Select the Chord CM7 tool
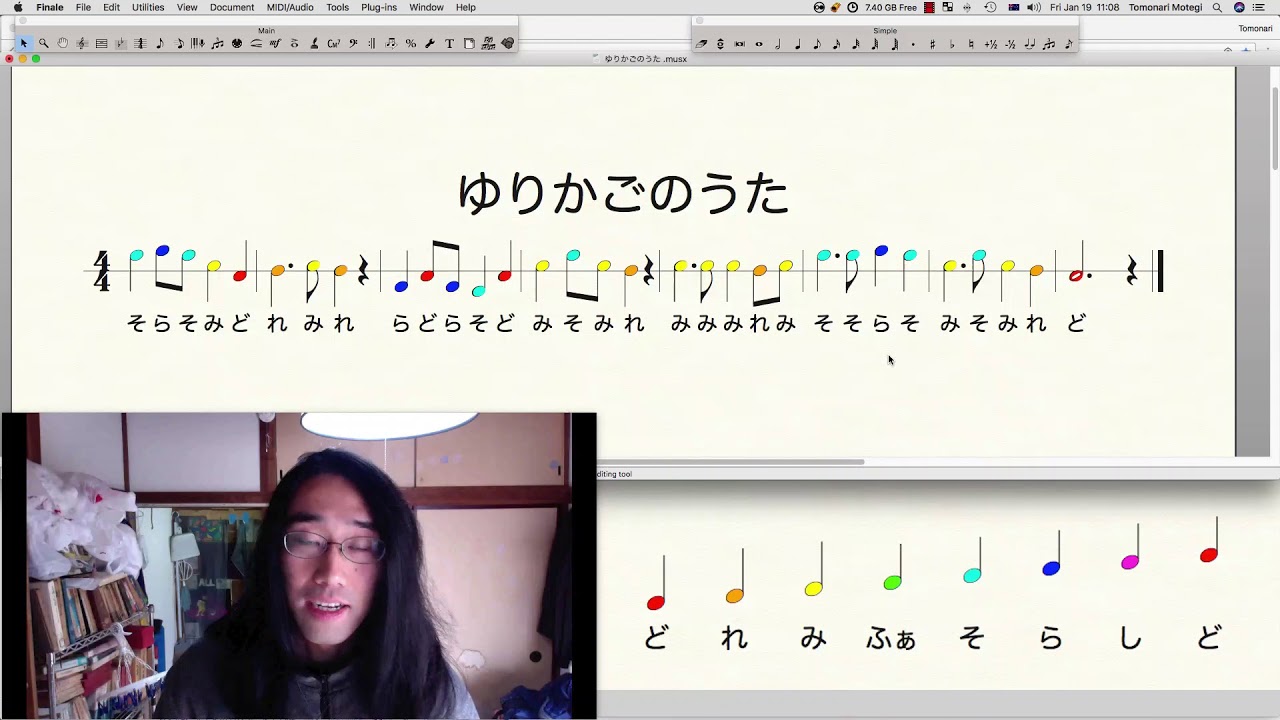The image size is (1280, 720). pos(334,43)
